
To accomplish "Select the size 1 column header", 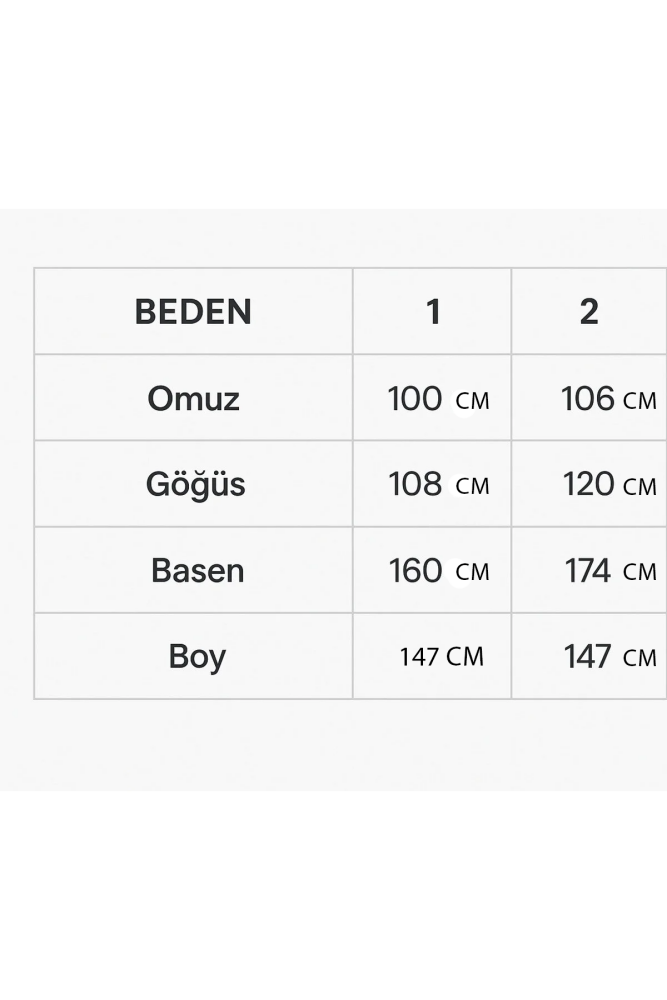I will [x=433, y=312].
